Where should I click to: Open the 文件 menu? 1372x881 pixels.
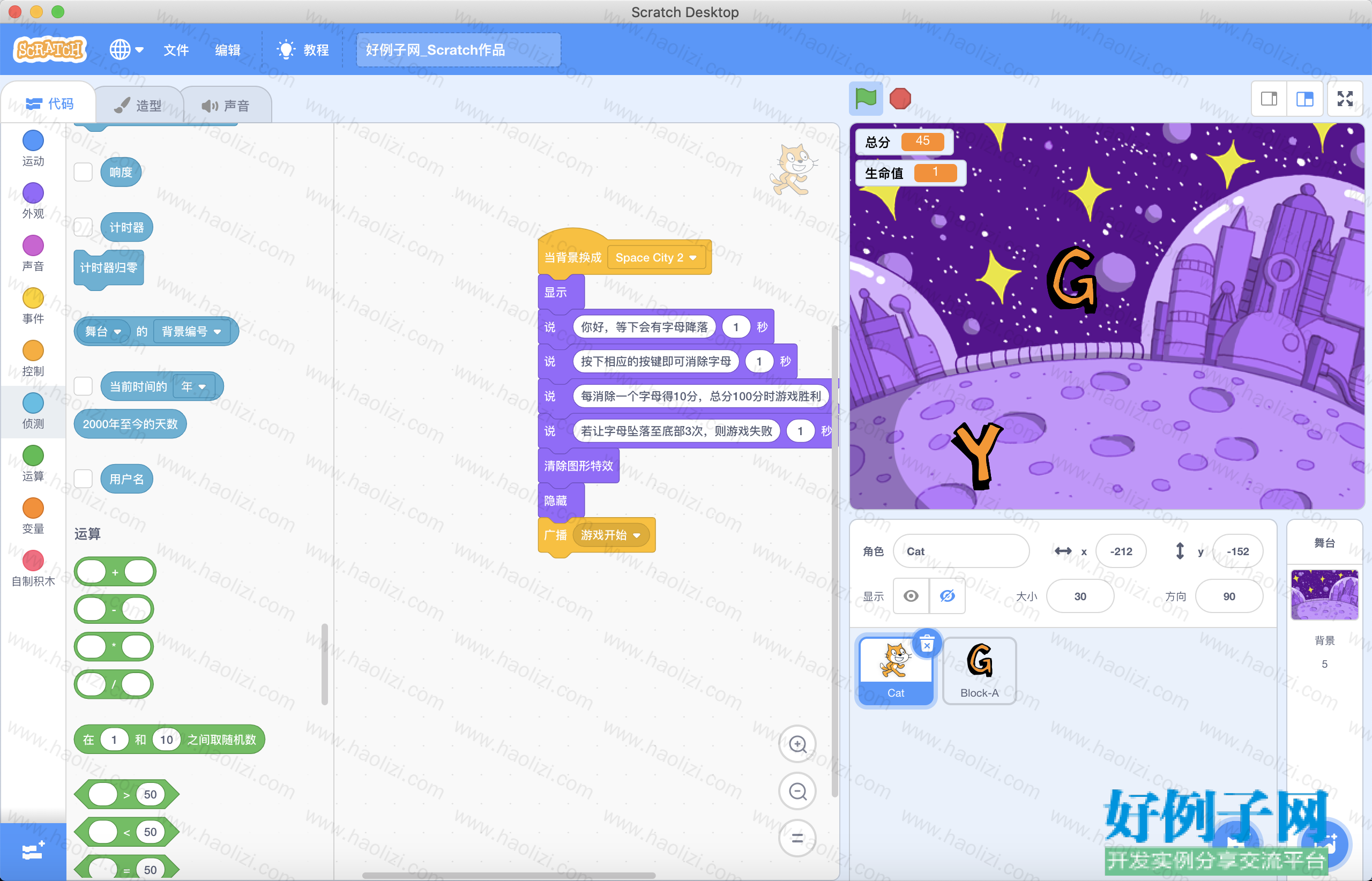(176, 50)
